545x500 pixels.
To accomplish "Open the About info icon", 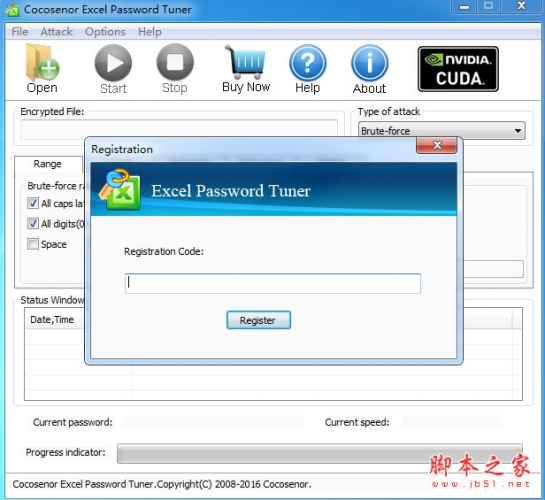I will pyautogui.click(x=369, y=63).
